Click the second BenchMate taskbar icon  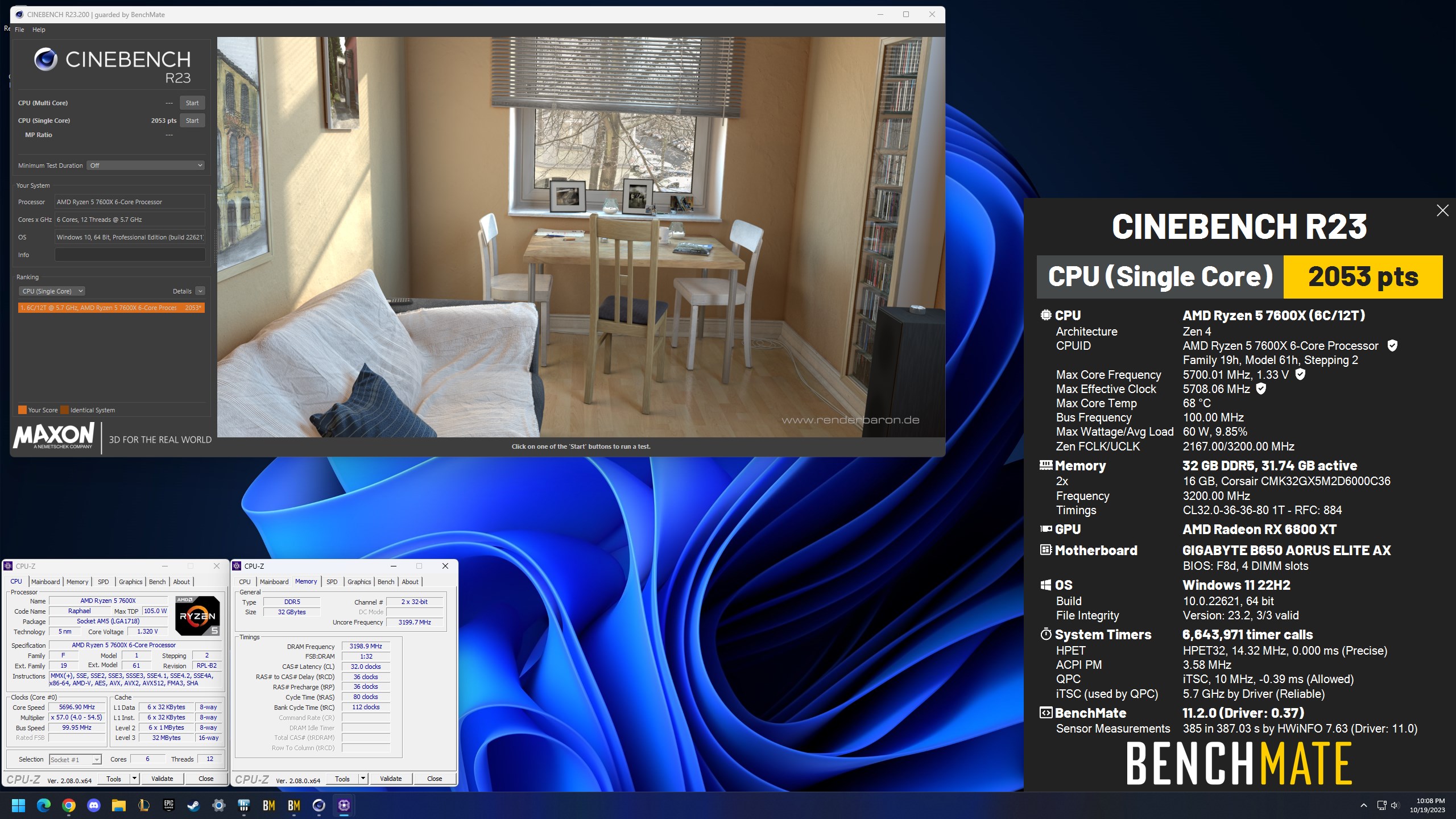[293, 805]
